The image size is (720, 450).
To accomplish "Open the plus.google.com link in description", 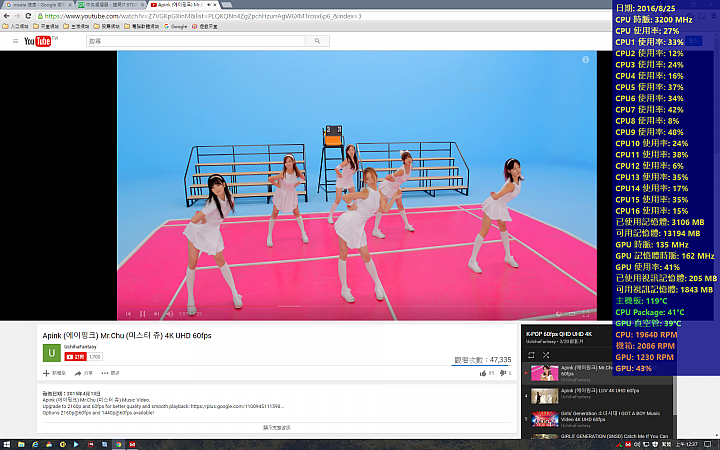I will click(237, 406).
